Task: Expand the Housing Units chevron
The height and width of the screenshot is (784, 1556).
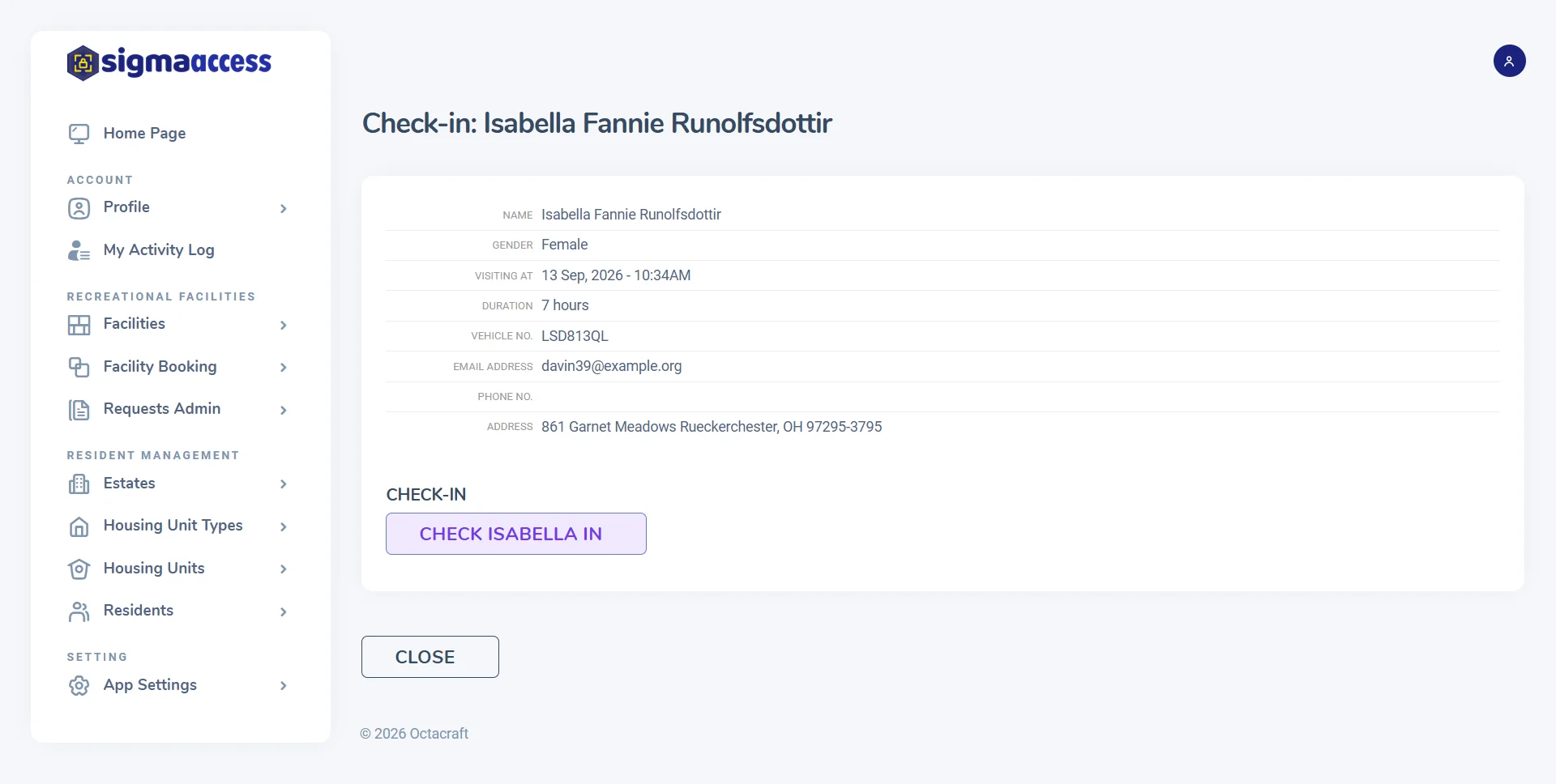Action: click(x=284, y=569)
